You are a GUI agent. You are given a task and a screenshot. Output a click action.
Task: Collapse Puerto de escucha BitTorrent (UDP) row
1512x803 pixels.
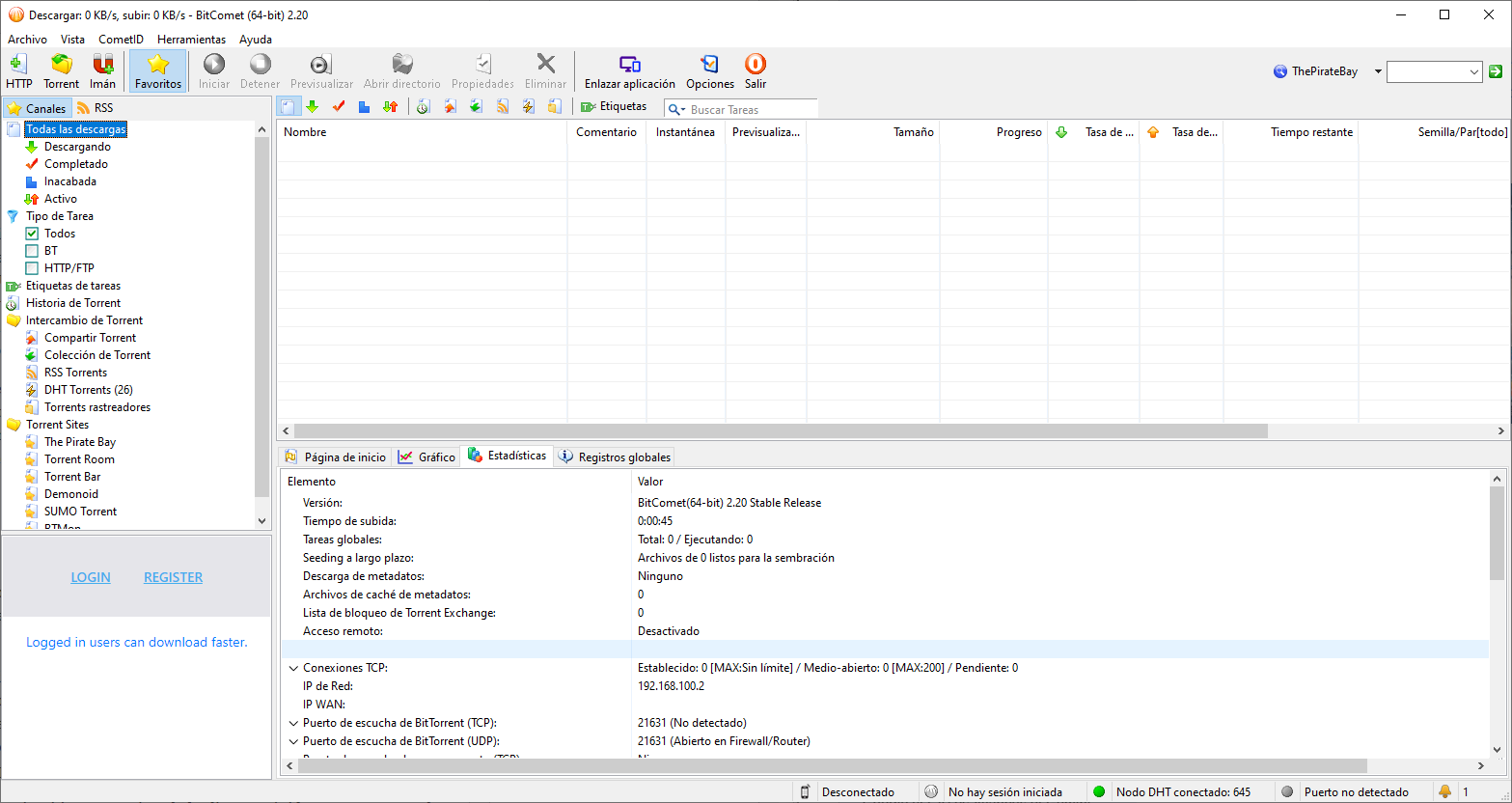point(293,741)
